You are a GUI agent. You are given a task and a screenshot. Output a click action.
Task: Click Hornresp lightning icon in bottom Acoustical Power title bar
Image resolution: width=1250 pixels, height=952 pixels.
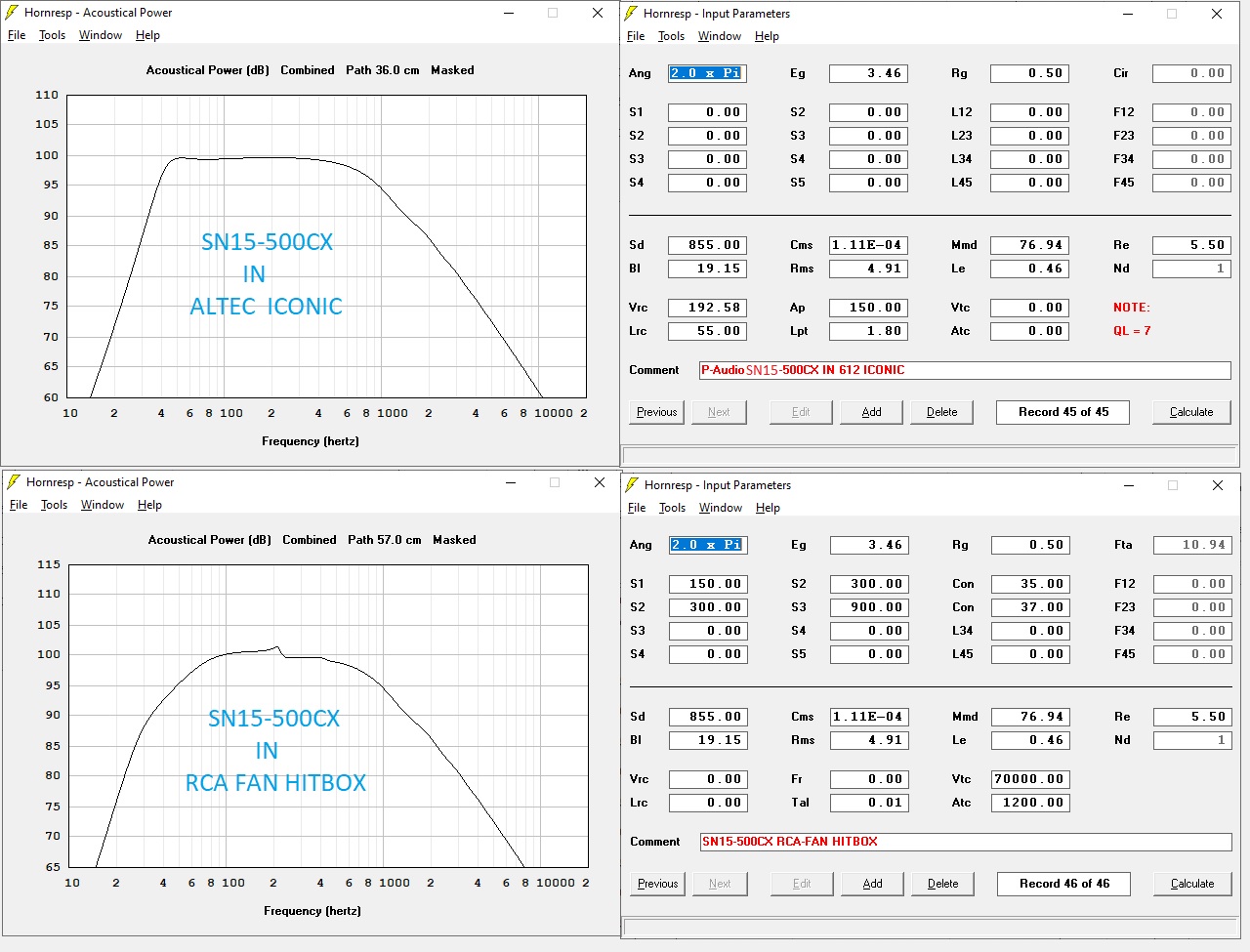click(x=15, y=482)
